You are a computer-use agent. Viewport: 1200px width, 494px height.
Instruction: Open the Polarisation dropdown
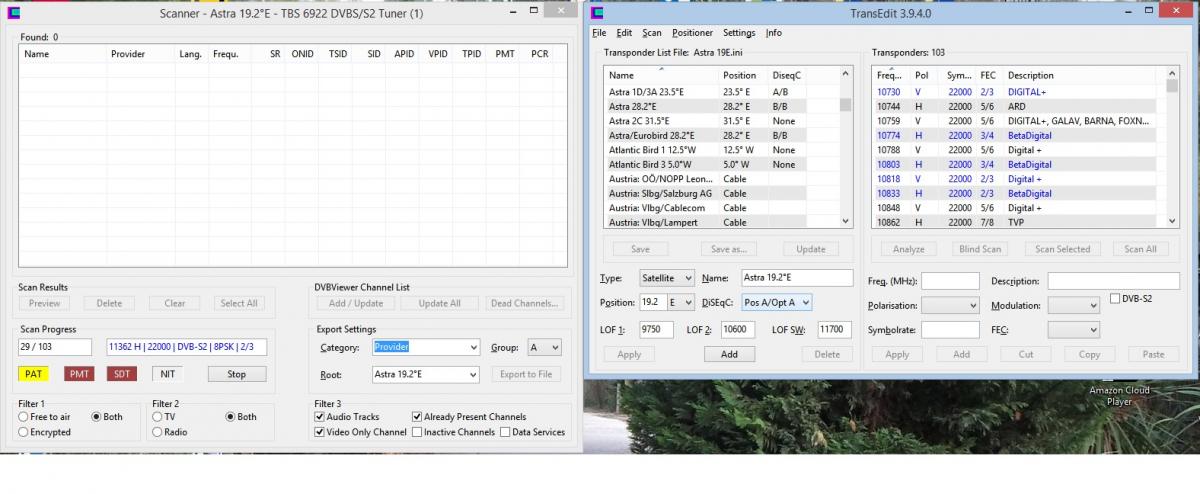(x=950, y=306)
